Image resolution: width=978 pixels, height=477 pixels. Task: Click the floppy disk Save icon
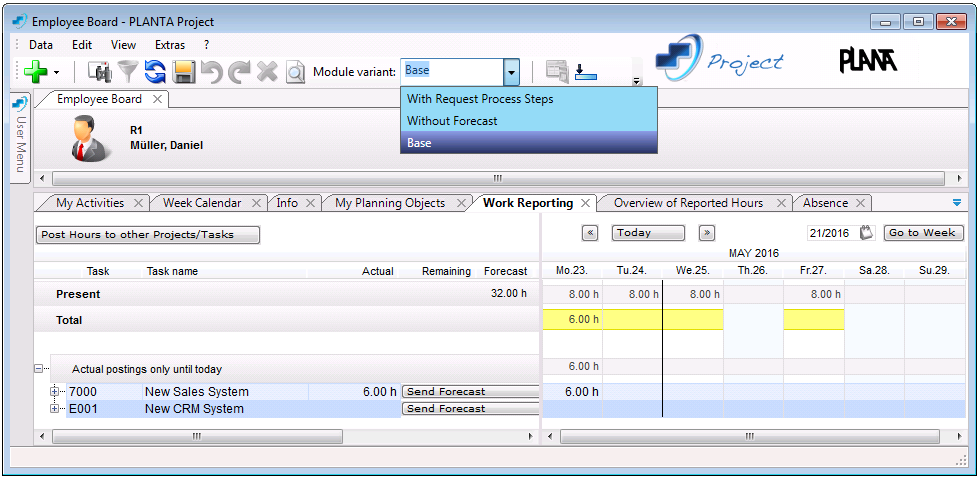click(x=183, y=72)
